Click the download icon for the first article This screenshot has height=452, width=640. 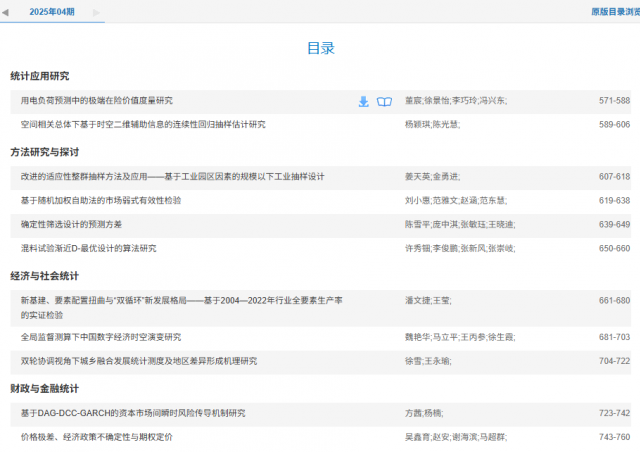pos(364,101)
